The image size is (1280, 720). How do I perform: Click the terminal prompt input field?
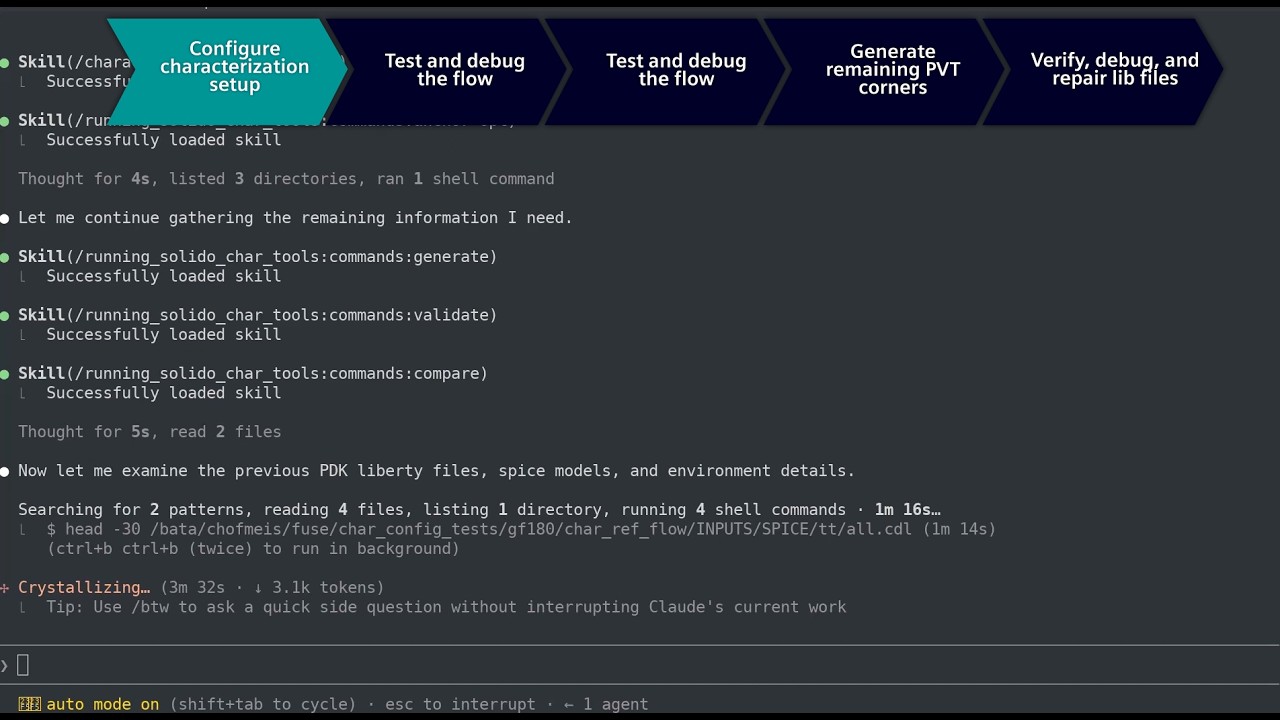pos(640,665)
